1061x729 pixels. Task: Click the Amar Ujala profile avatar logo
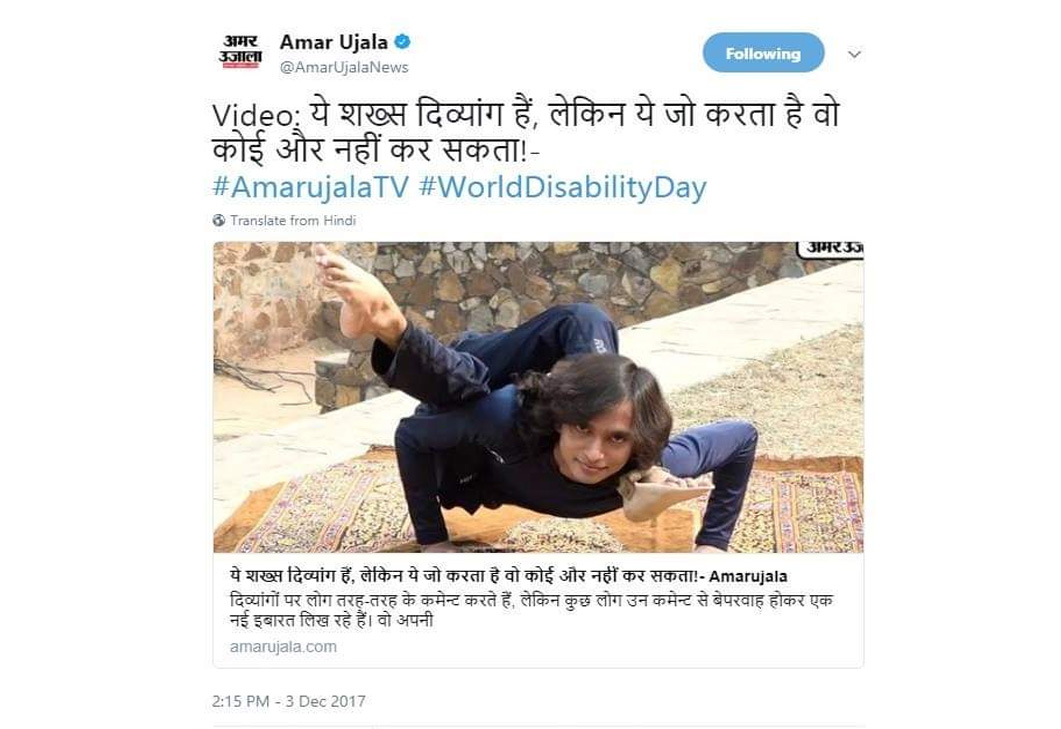(240, 52)
